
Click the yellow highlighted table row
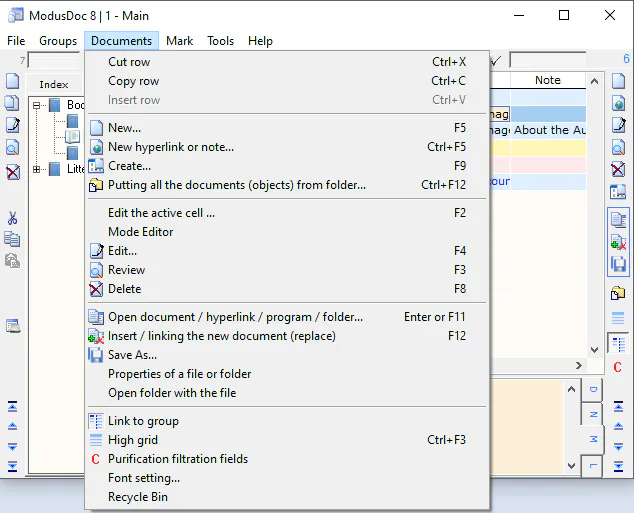pyautogui.click(x=538, y=148)
